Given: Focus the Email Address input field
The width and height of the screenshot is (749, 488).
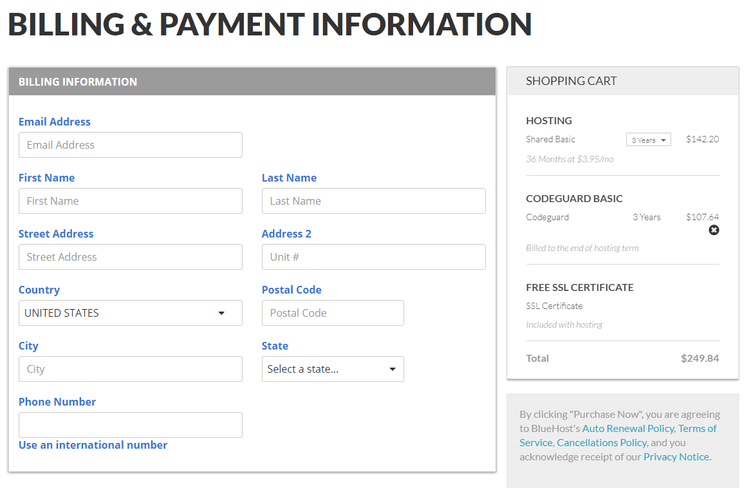Looking at the screenshot, I should tap(130, 145).
